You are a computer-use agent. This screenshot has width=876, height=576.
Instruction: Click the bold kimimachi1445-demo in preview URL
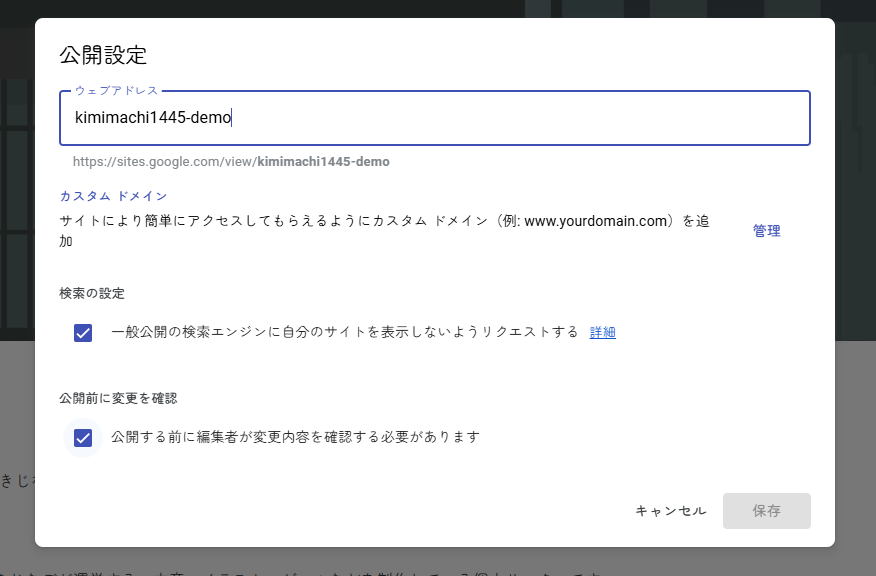point(323,161)
